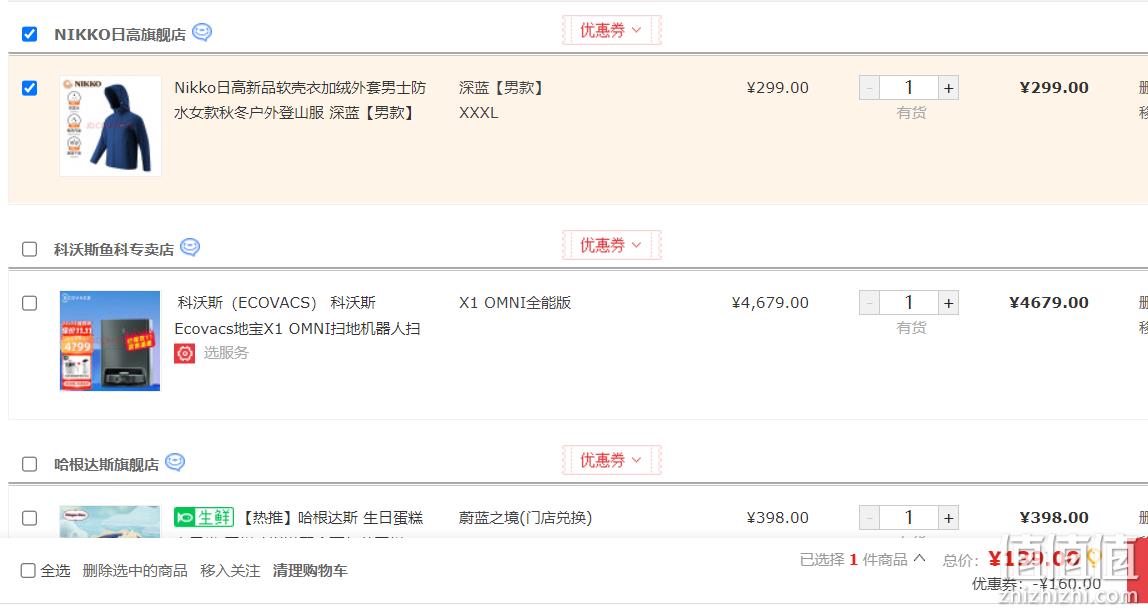Click 删除选中的商品 link
The image size is (1148, 613).
pyautogui.click(x=135, y=571)
